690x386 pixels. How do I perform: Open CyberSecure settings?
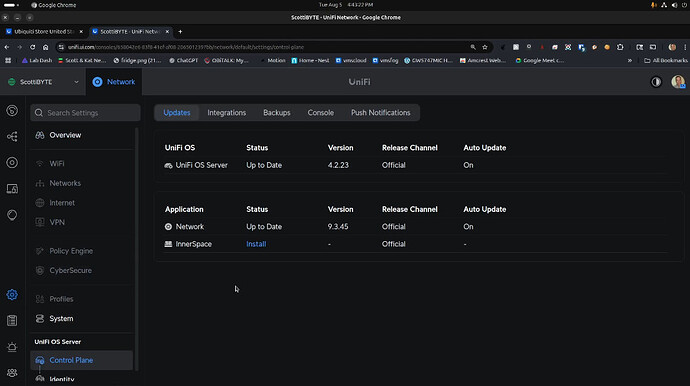click(x=70, y=270)
